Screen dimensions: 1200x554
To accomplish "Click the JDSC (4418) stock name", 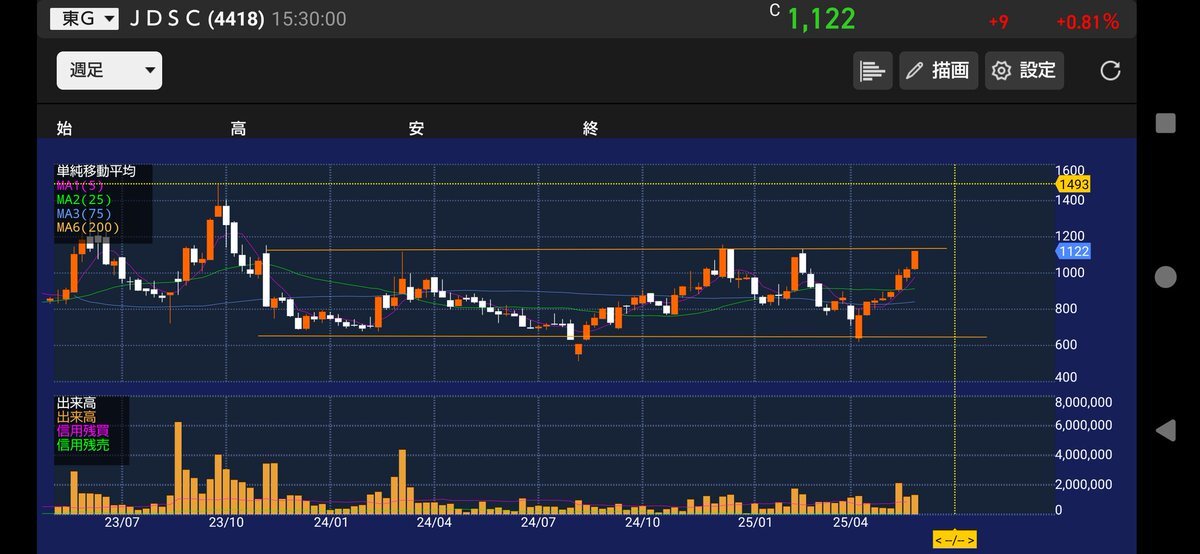I will pyautogui.click(x=196, y=18).
